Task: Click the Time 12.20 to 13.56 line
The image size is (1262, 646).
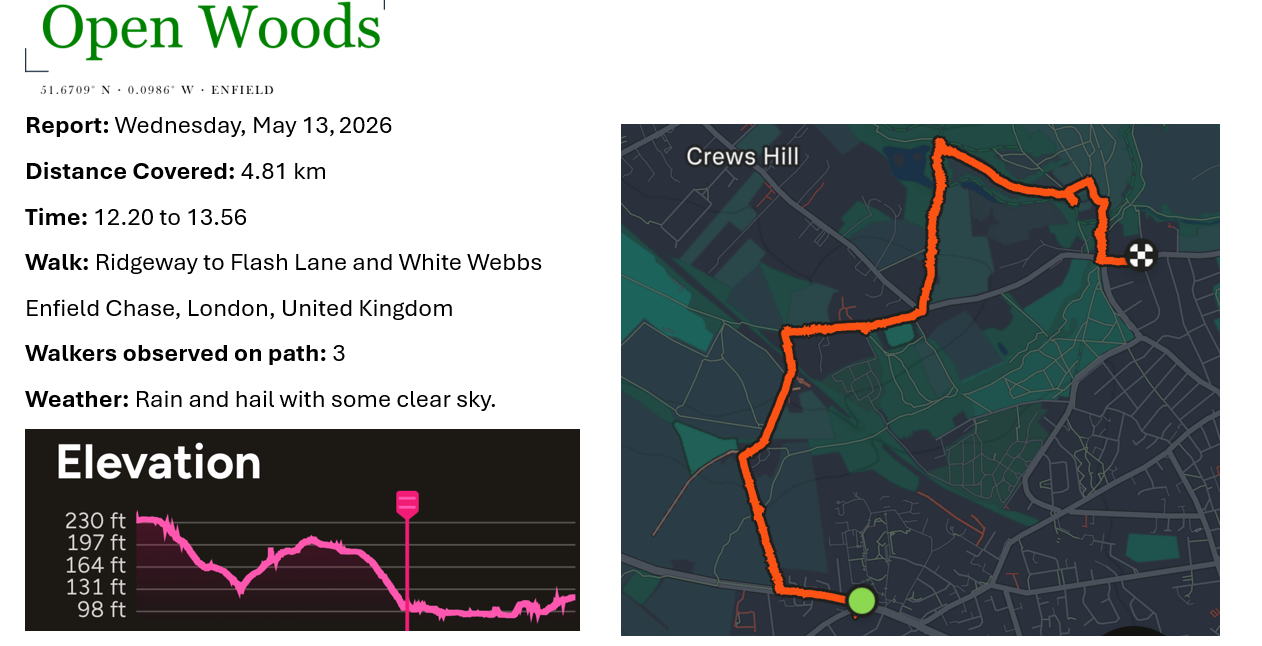Action: point(136,218)
